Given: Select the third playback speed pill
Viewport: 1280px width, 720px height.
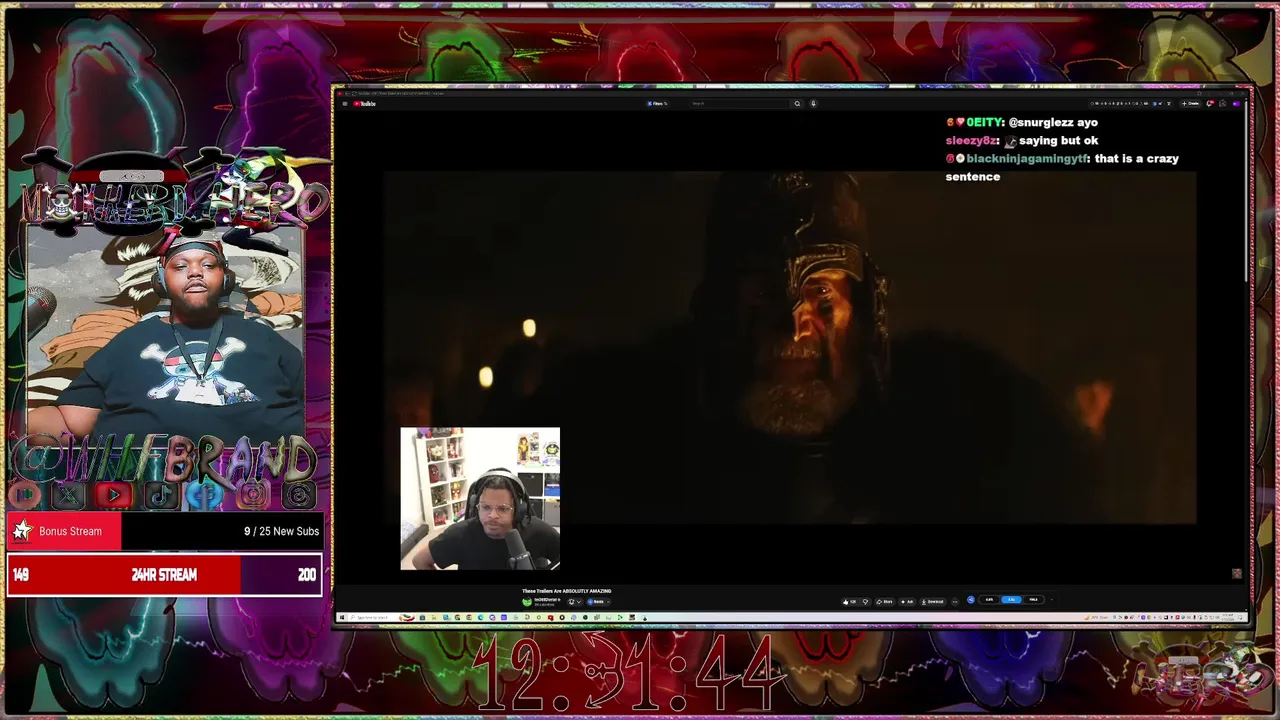Looking at the screenshot, I should 1033,600.
